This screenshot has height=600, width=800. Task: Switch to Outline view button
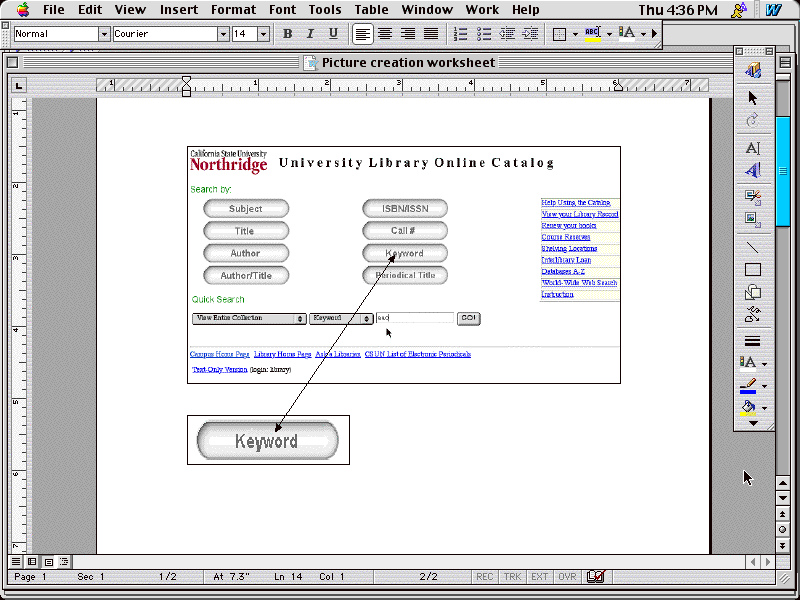pyautogui.click(x=64, y=562)
